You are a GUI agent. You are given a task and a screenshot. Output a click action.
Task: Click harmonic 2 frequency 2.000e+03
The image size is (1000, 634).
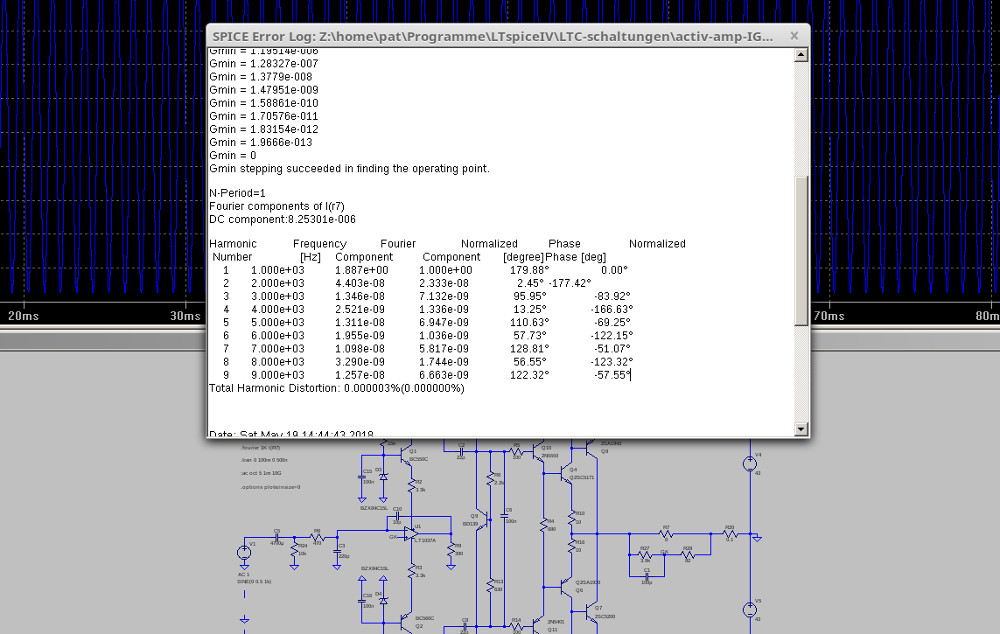(x=277, y=283)
